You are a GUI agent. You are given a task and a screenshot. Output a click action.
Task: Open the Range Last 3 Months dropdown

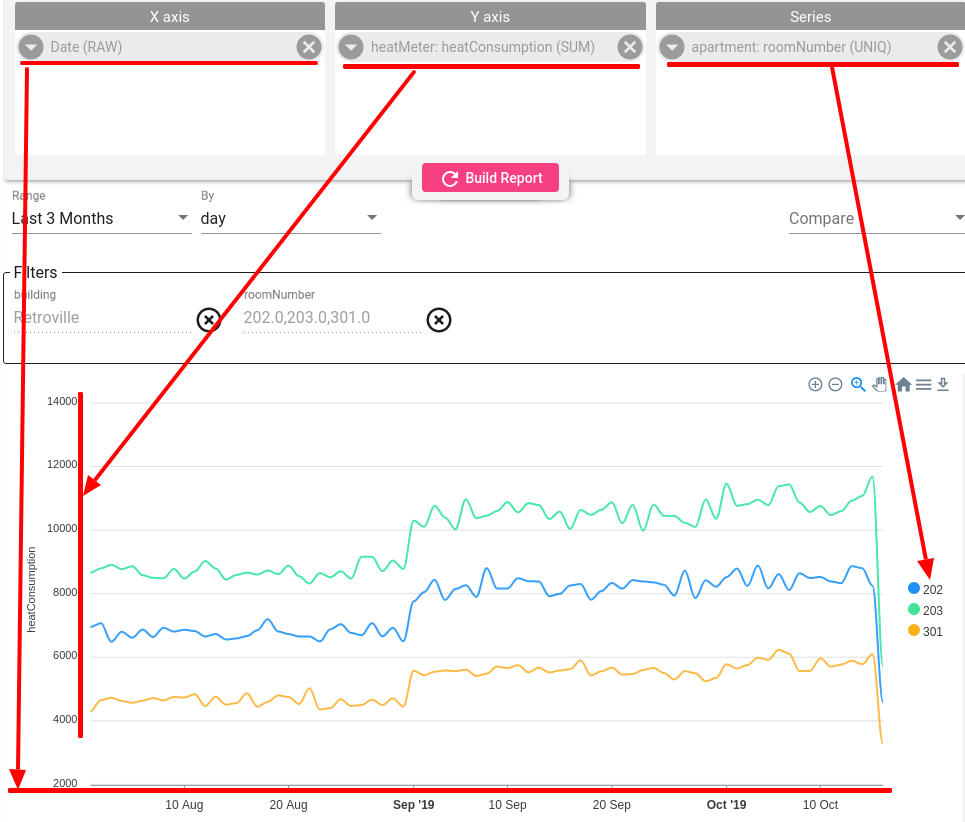[101, 218]
